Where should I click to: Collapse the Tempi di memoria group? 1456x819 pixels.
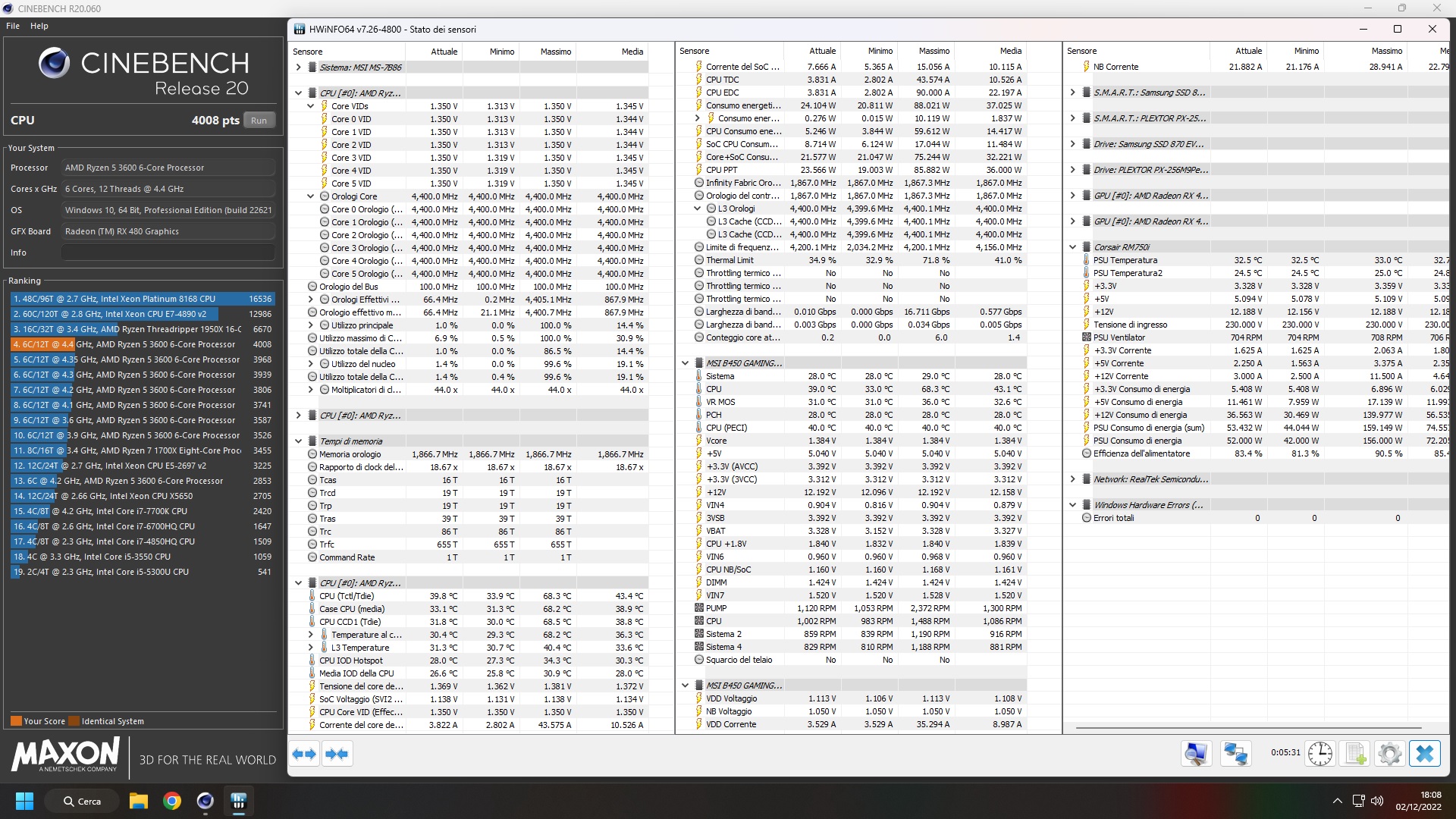(299, 441)
